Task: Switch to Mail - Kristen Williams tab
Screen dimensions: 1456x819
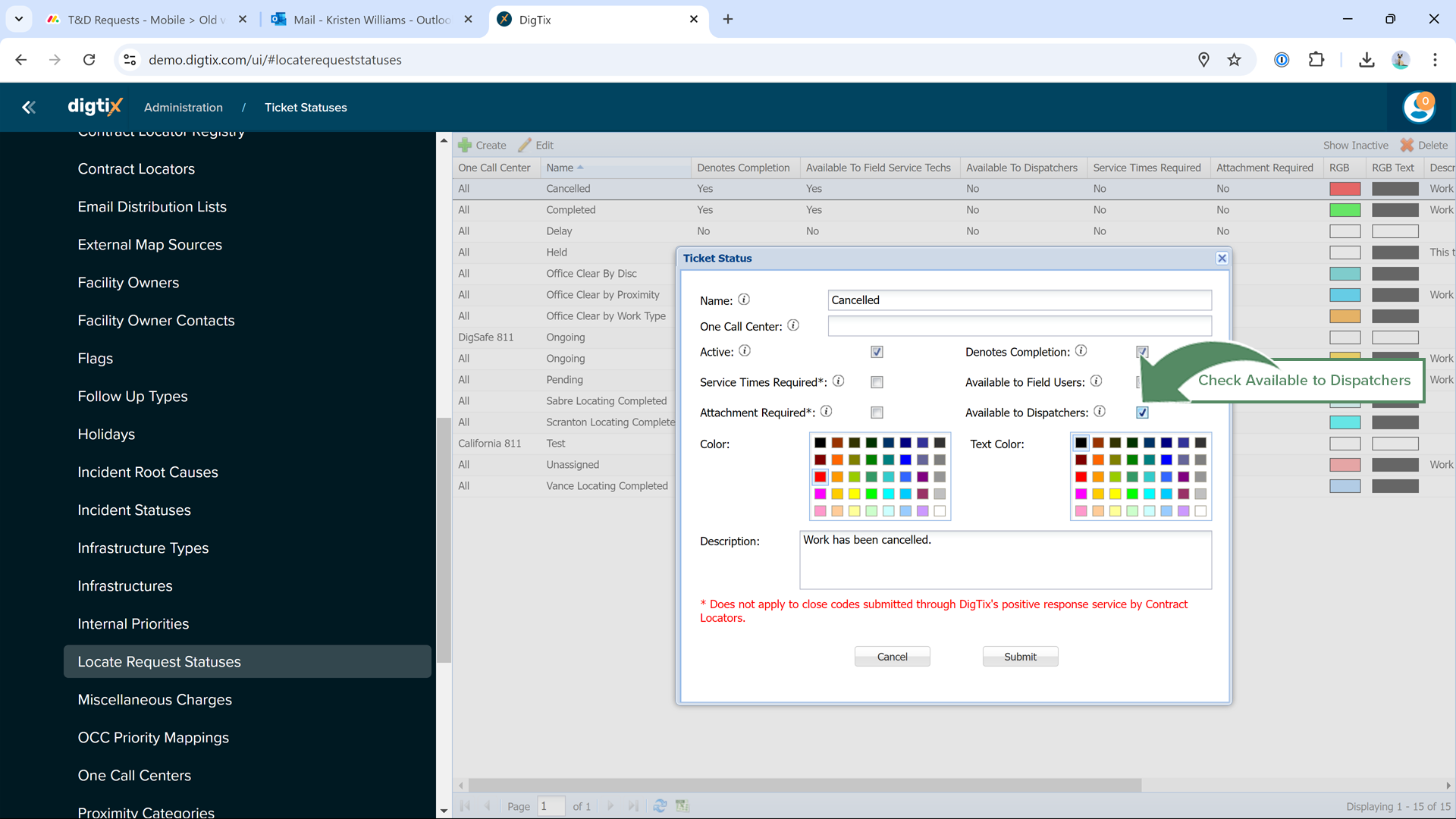Action: 364,20
